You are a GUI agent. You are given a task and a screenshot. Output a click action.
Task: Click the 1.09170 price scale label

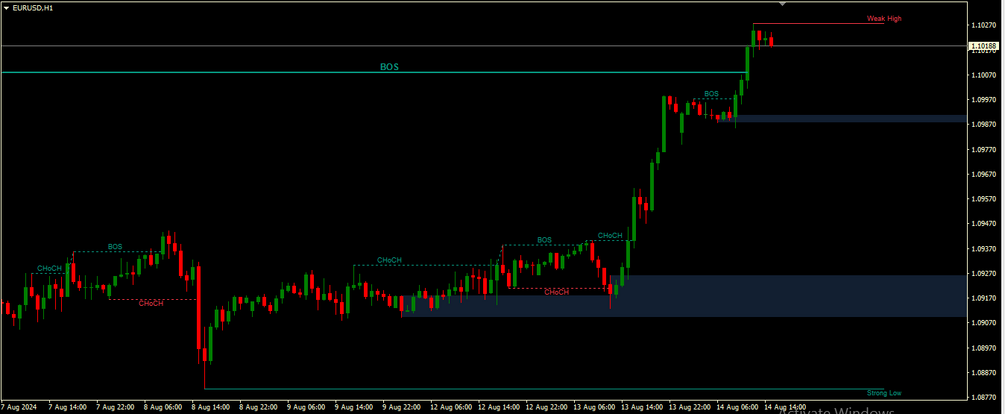(984, 299)
